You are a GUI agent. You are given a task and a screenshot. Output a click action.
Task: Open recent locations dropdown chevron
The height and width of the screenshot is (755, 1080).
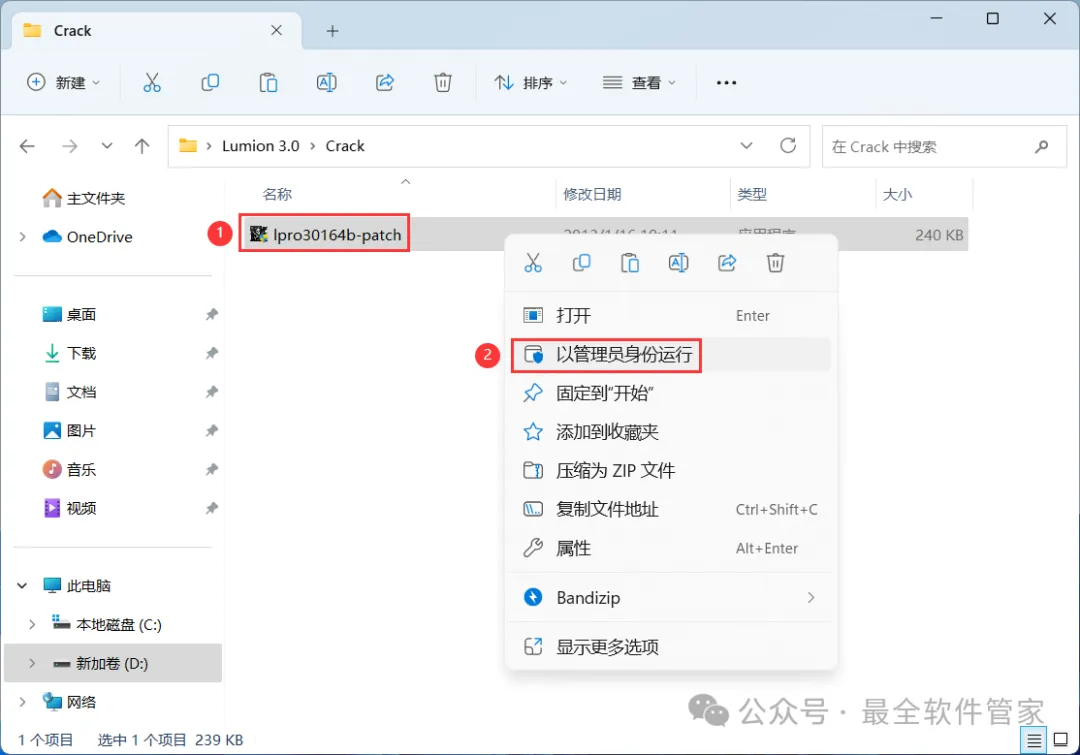point(107,146)
